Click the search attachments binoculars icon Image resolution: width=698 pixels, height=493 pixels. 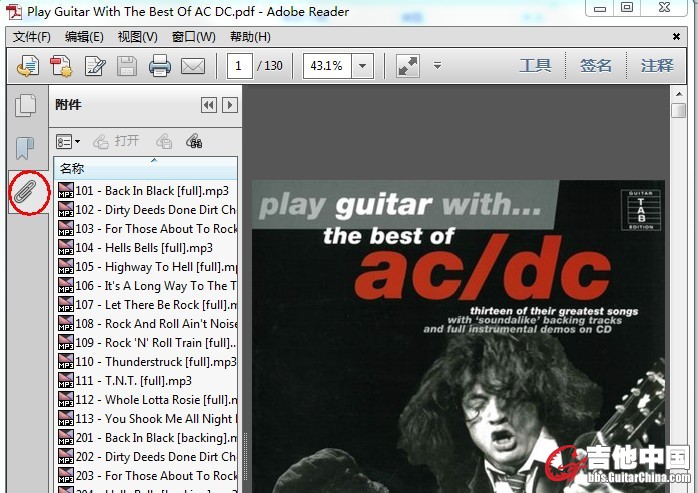tap(193, 141)
